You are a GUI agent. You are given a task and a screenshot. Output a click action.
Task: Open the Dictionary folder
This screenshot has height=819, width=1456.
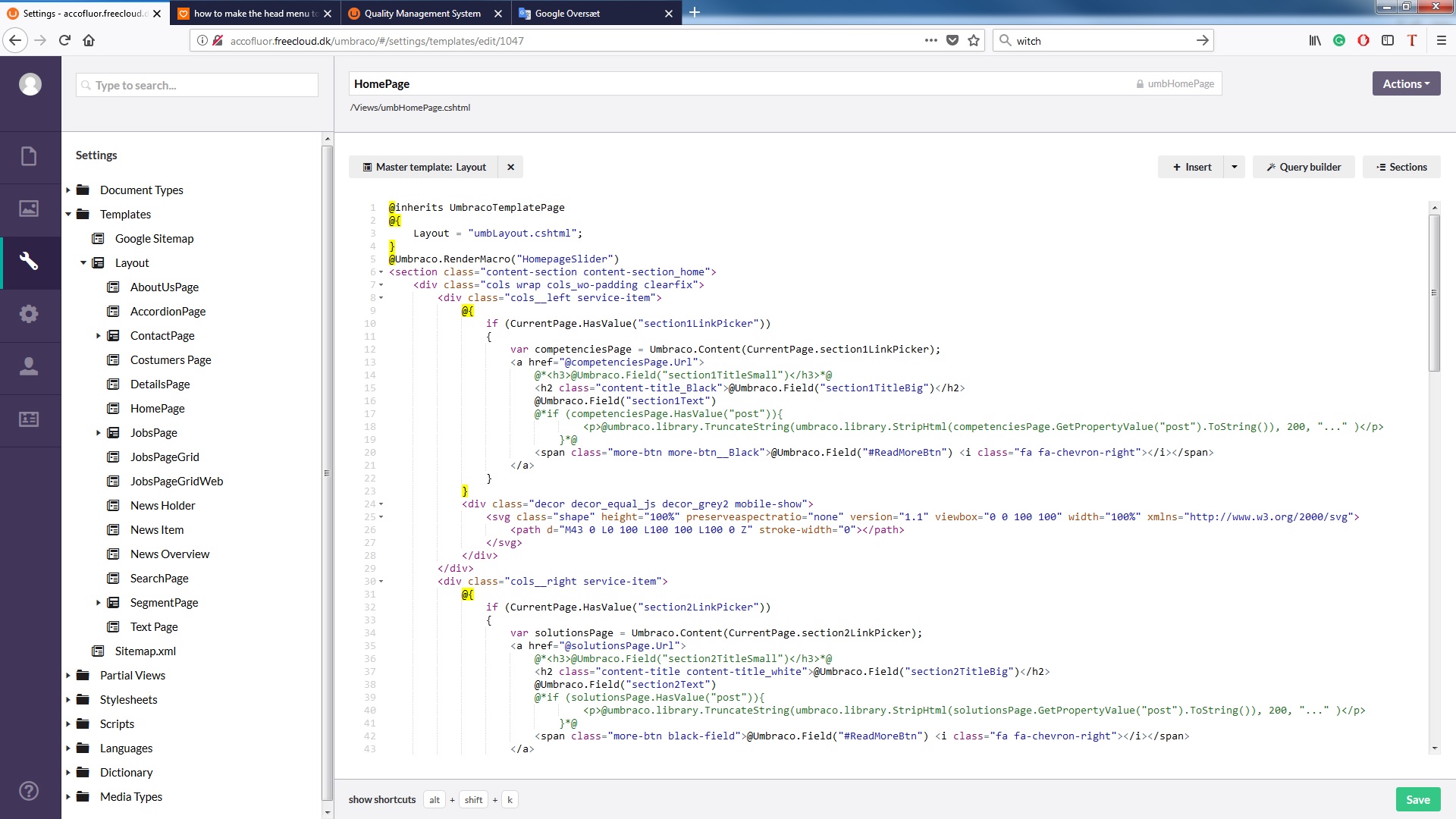(x=126, y=772)
